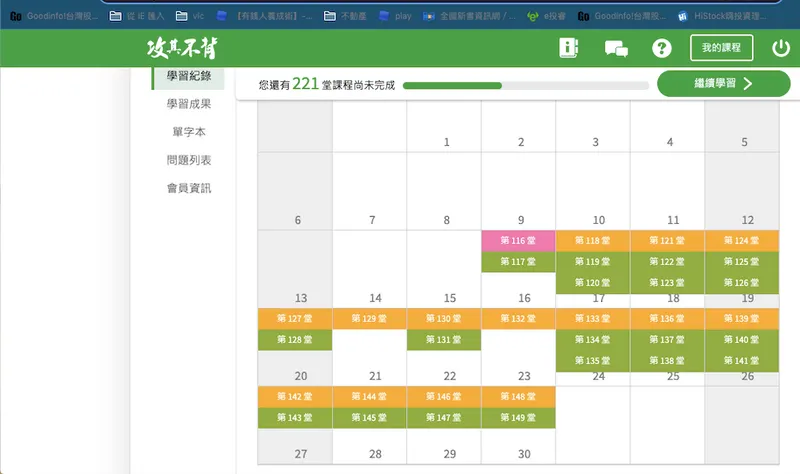Select 學習紀錄 in the sidebar
The height and width of the screenshot is (474, 800).
(189, 76)
